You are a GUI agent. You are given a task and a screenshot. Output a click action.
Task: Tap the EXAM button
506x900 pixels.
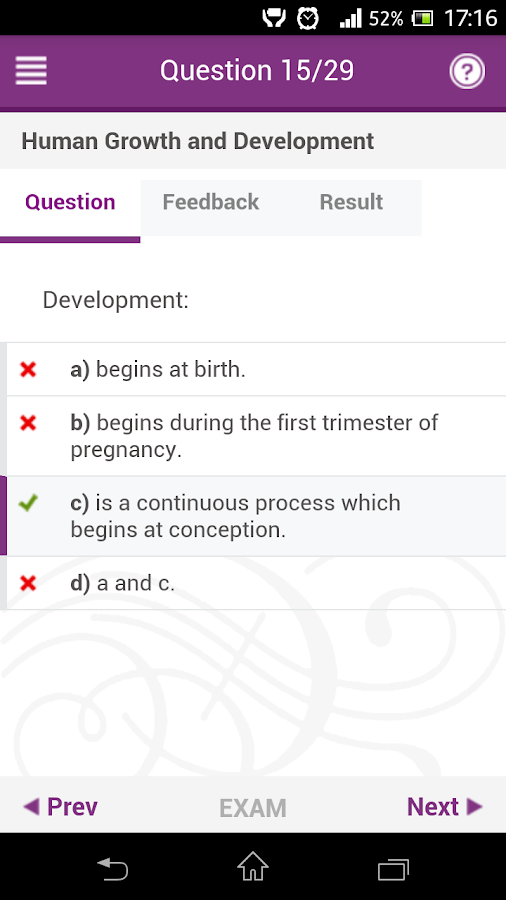pos(252,808)
